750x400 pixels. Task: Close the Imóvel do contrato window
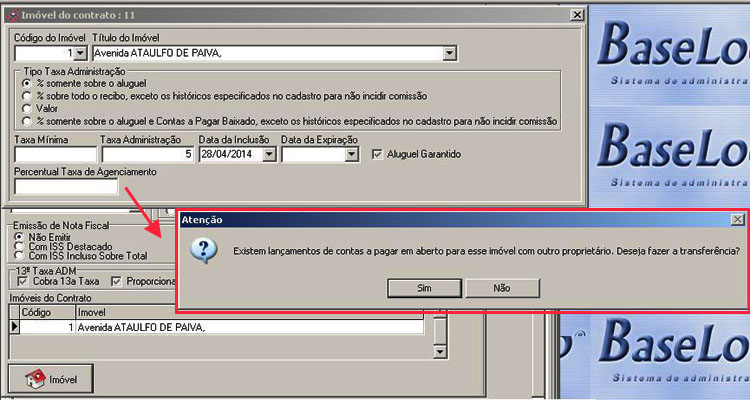[576, 15]
